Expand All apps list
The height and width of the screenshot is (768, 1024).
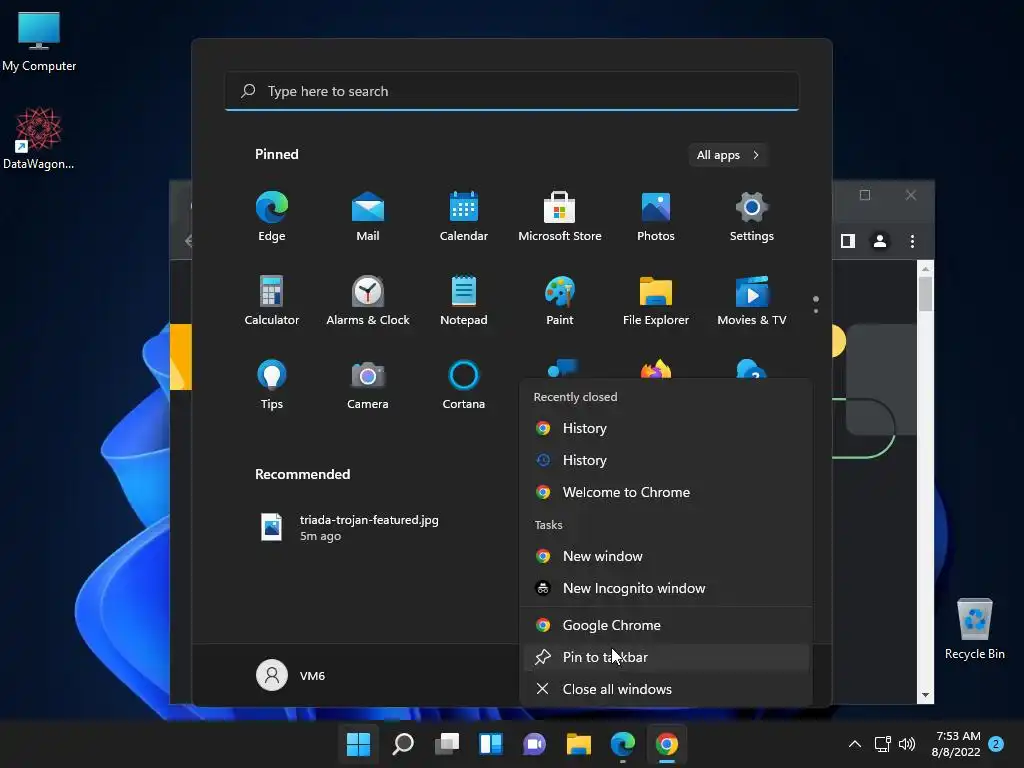728,155
